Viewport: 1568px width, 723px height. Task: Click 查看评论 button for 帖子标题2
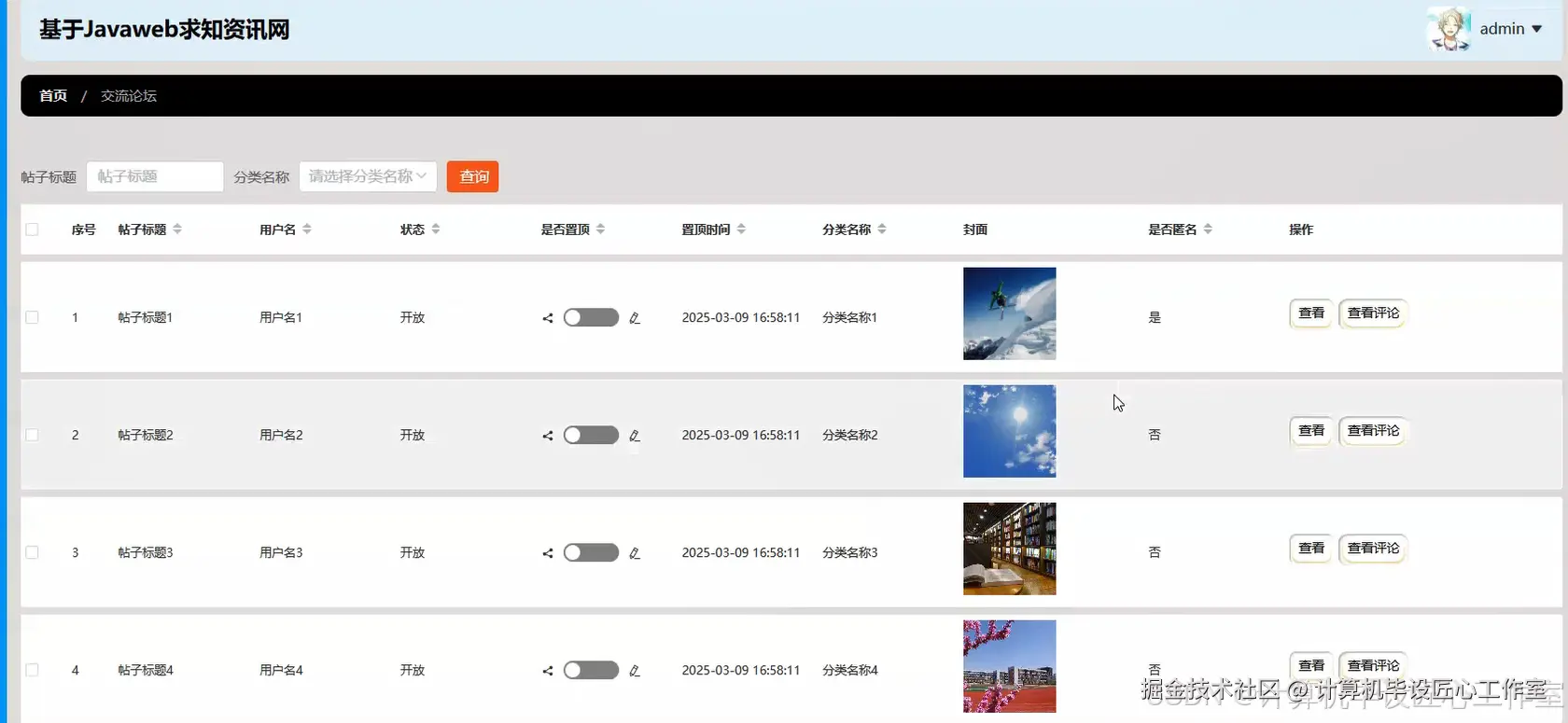pyautogui.click(x=1373, y=431)
